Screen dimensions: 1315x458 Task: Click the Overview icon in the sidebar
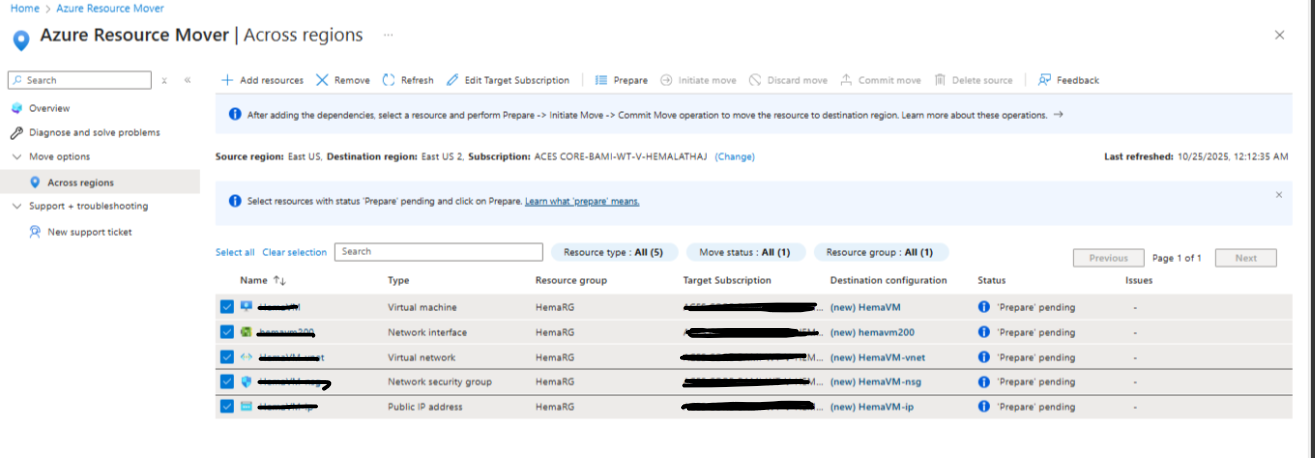point(16,108)
